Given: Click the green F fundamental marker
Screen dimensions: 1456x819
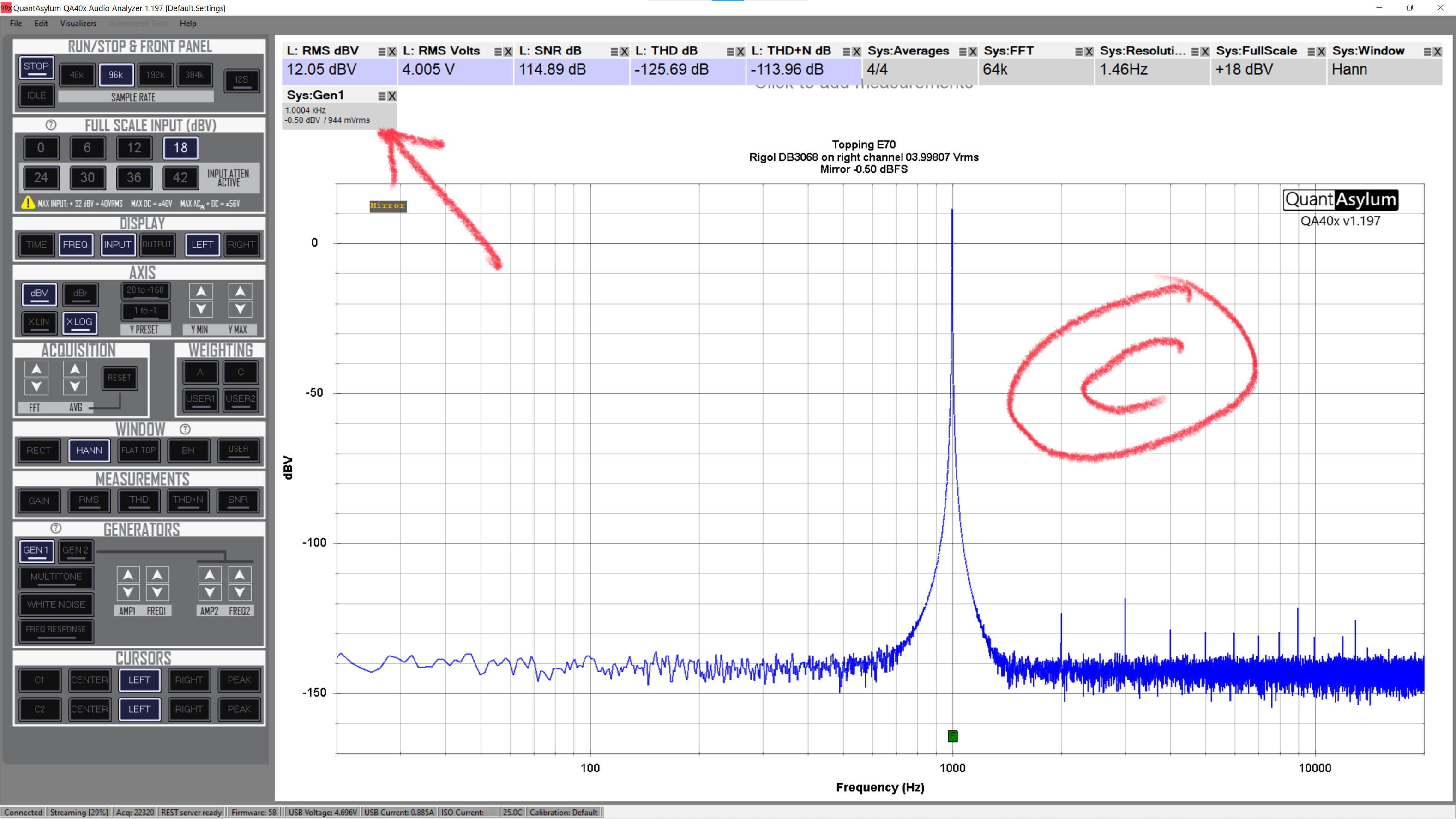Looking at the screenshot, I should [x=952, y=736].
